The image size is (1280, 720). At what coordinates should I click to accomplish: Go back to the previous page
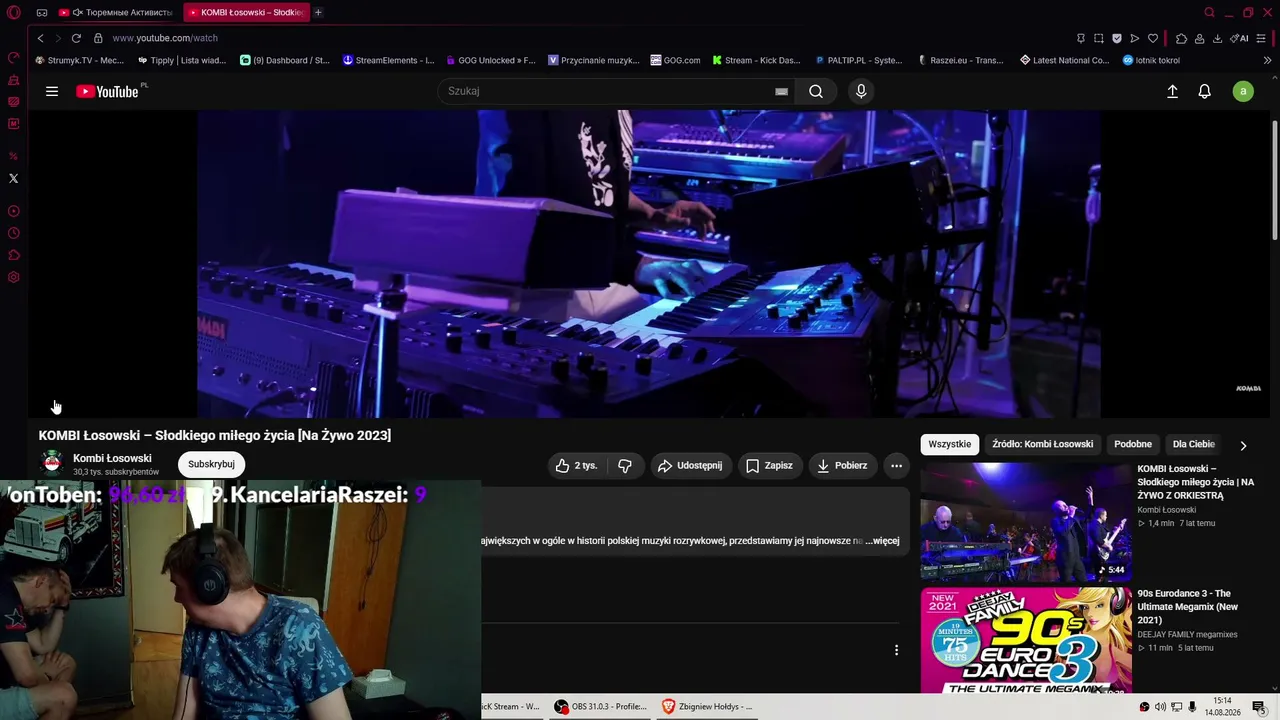40,38
